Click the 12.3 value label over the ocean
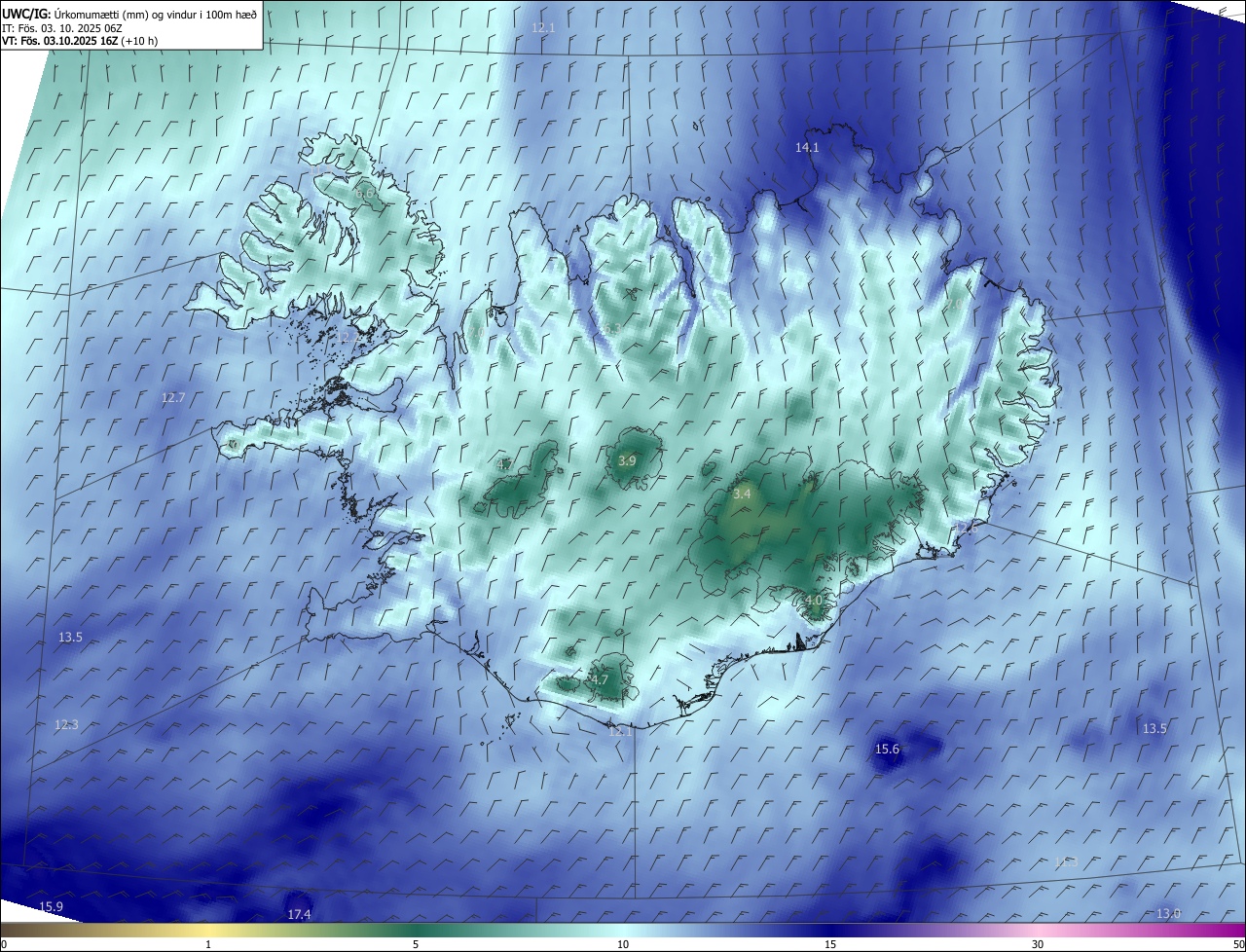 click(x=66, y=724)
